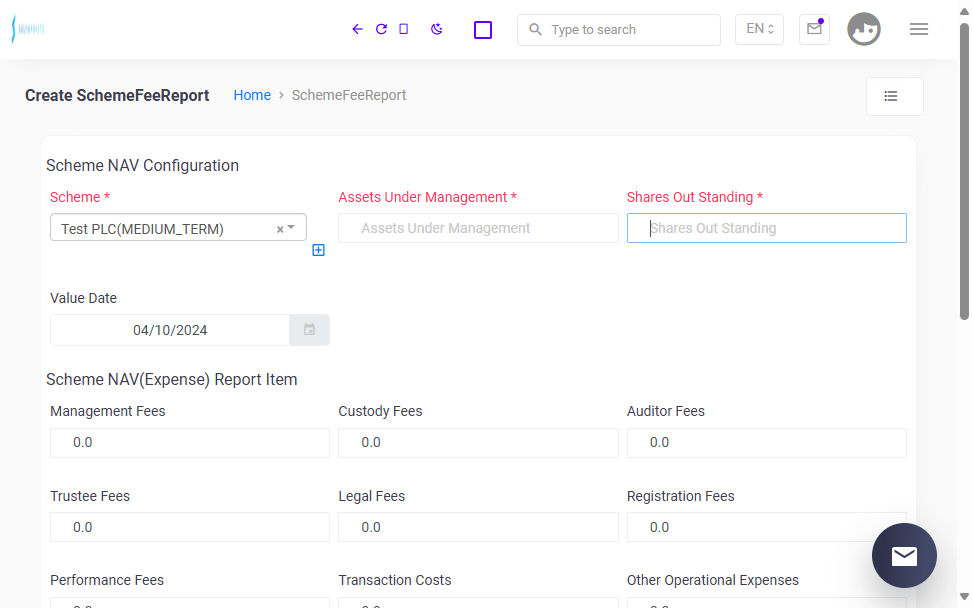Screen dimensions: 972x608
Task: Click Test PLC(MEDIUM_TERM) scheme selection
Action: [142, 229]
